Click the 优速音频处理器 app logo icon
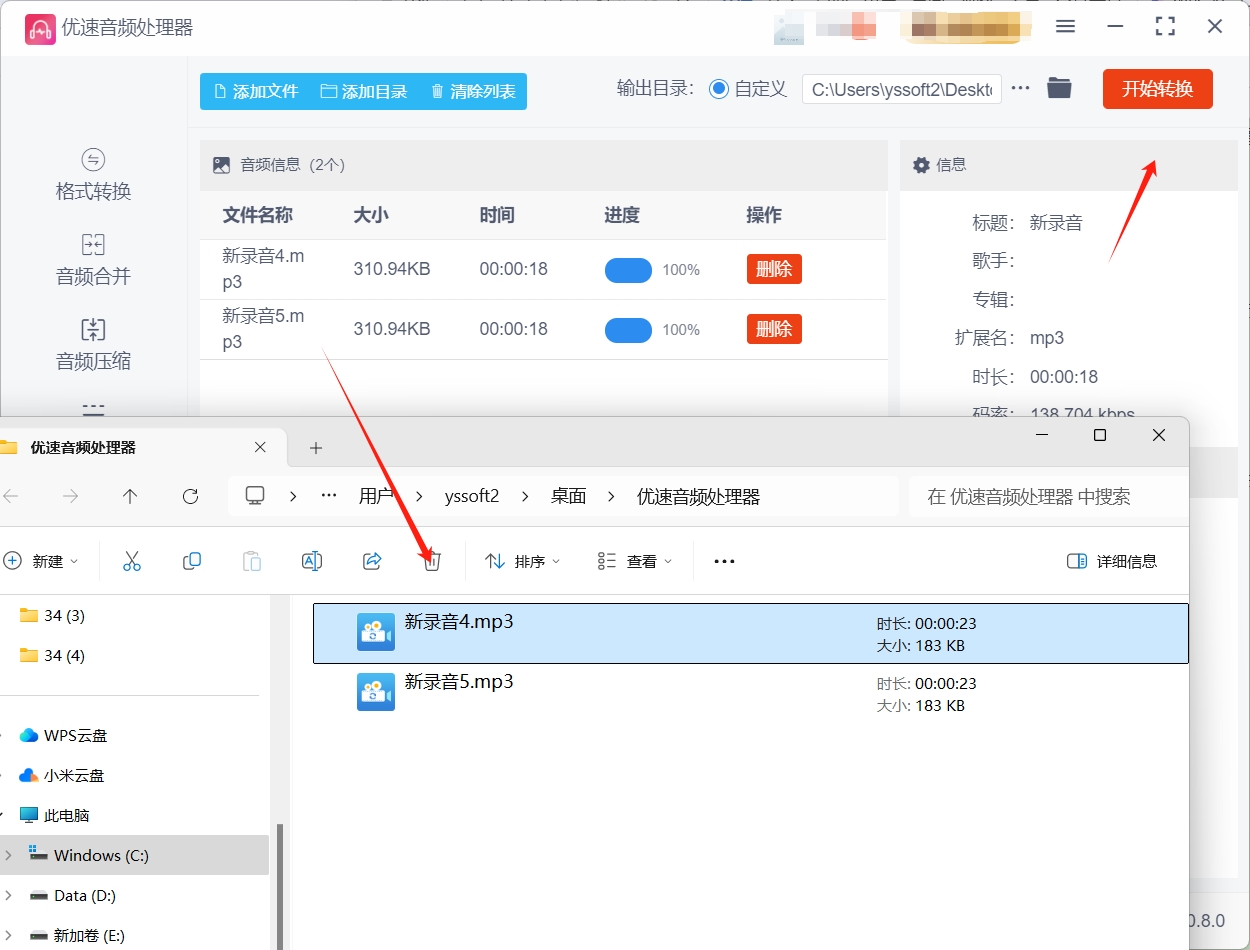Screen dimensions: 1250x950 (40, 28)
